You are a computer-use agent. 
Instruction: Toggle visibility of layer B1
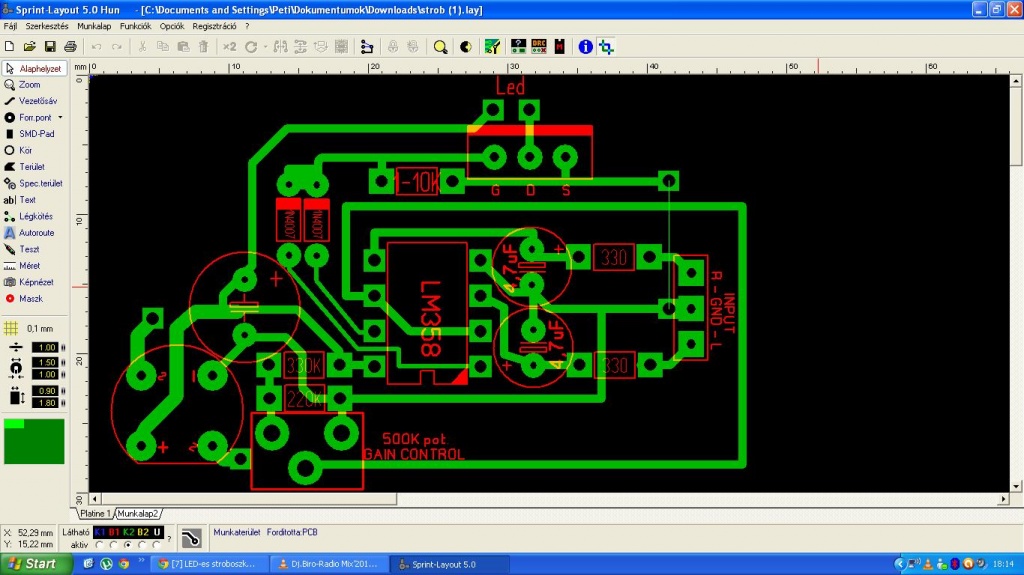pos(114,533)
